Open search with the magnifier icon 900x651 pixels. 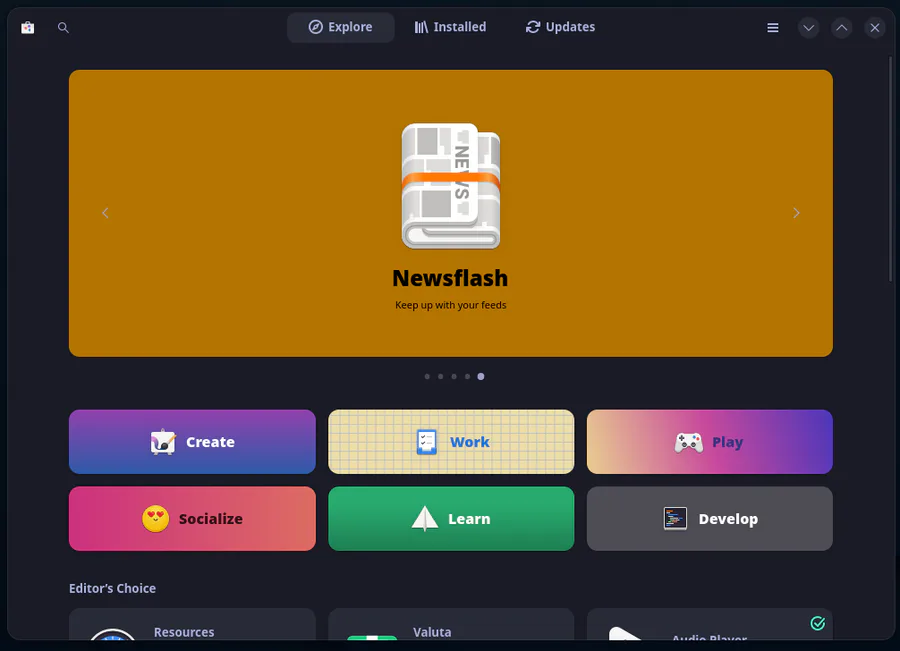63,28
